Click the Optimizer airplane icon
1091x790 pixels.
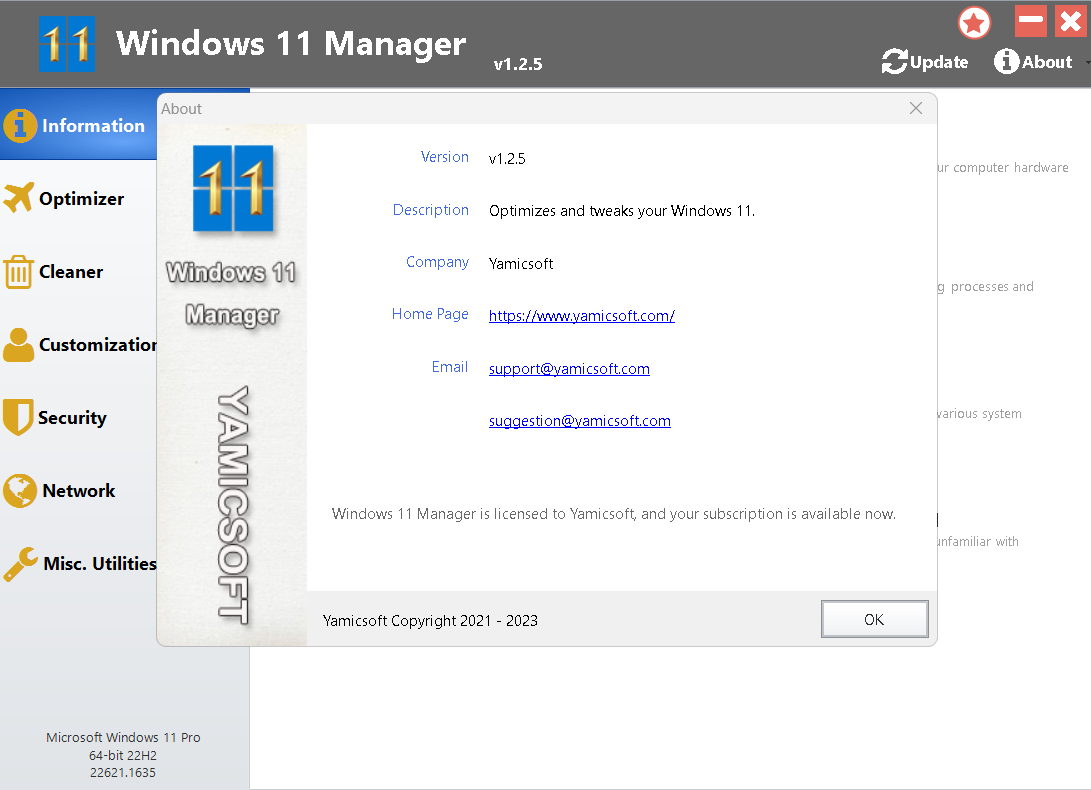tap(18, 197)
